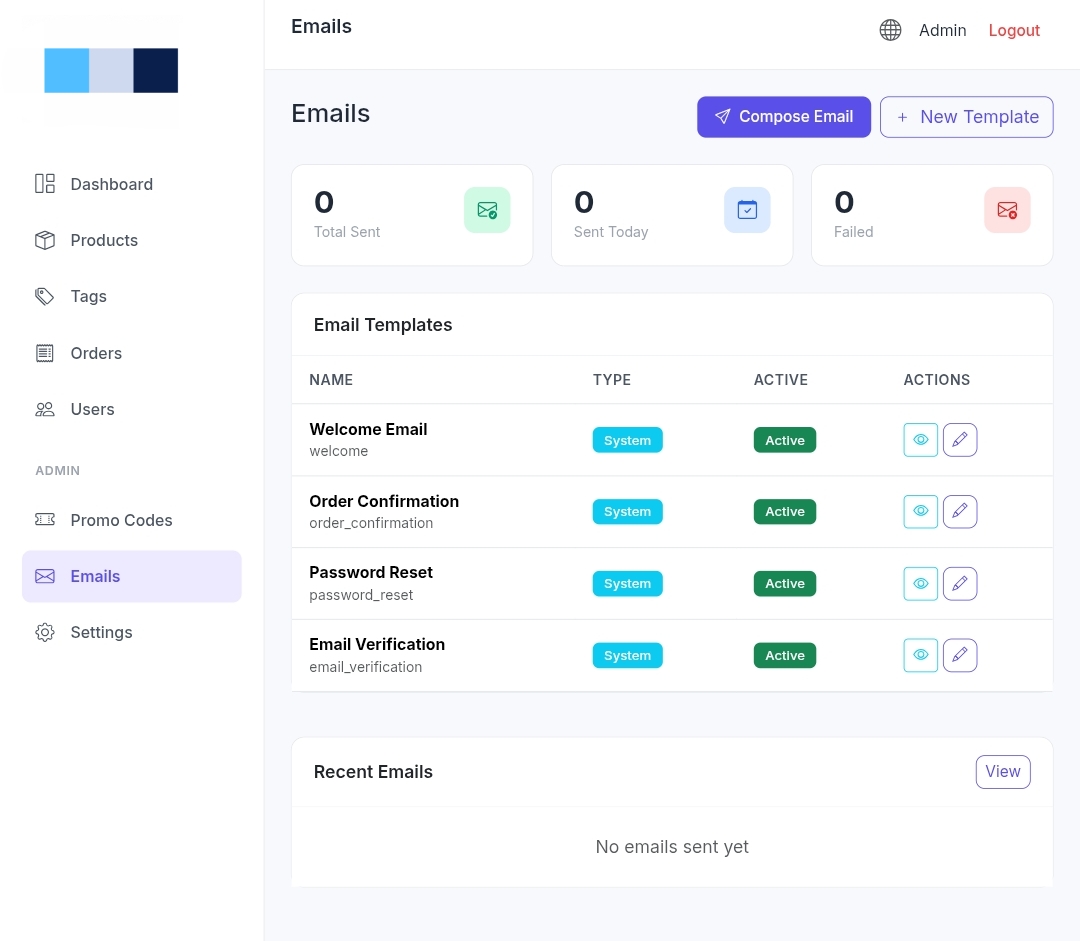Edit the Password Reset template
Image resolution: width=1080 pixels, height=941 pixels.
point(960,583)
